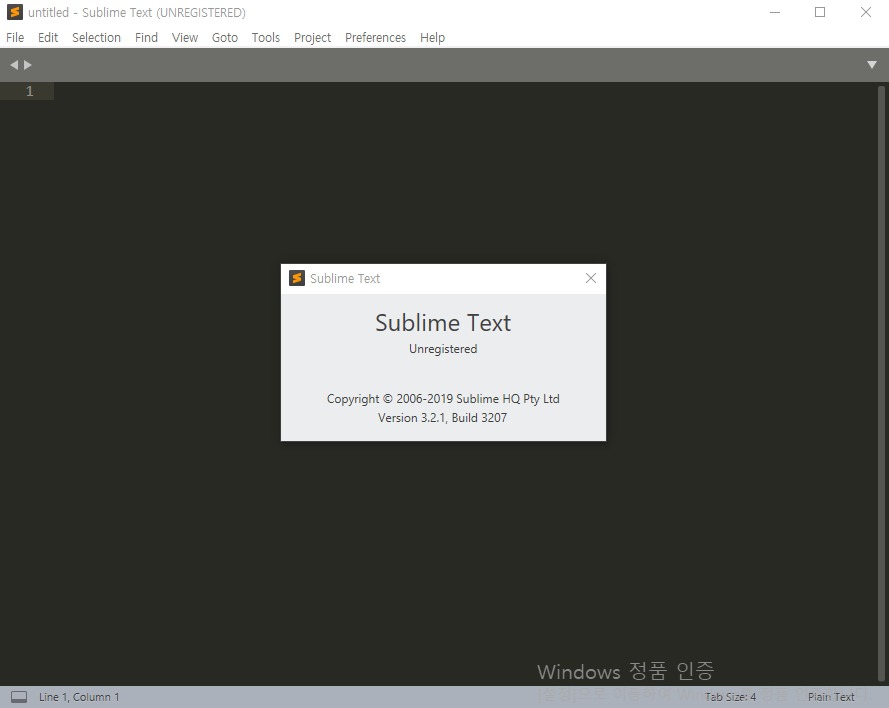Open the Tools menu
The height and width of the screenshot is (708, 889).
(x=266, y=37)
